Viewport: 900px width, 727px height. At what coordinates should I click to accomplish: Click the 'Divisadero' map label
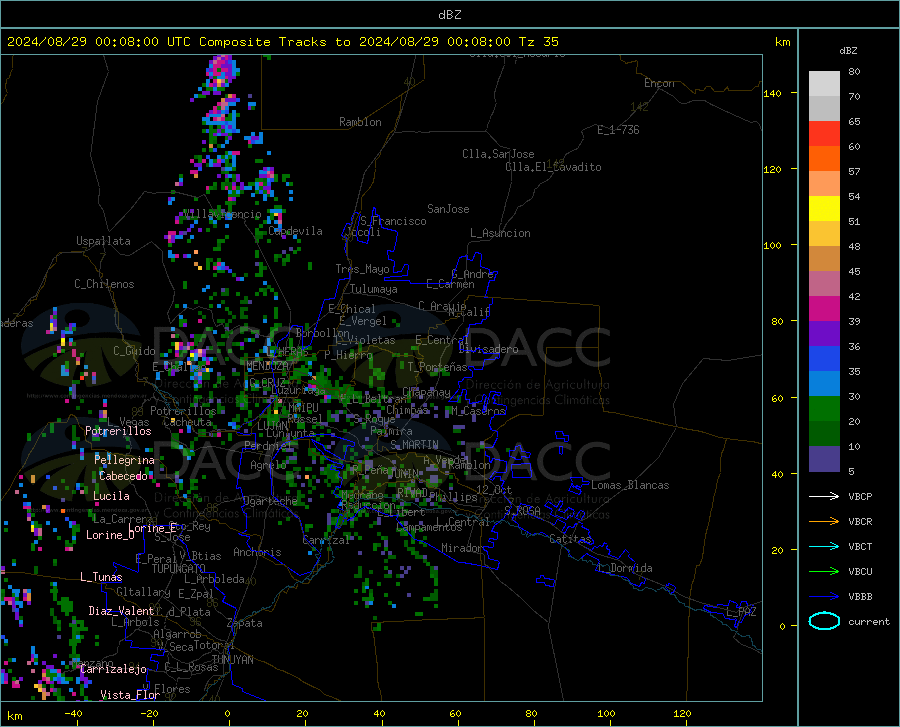[x=488, y=349]
